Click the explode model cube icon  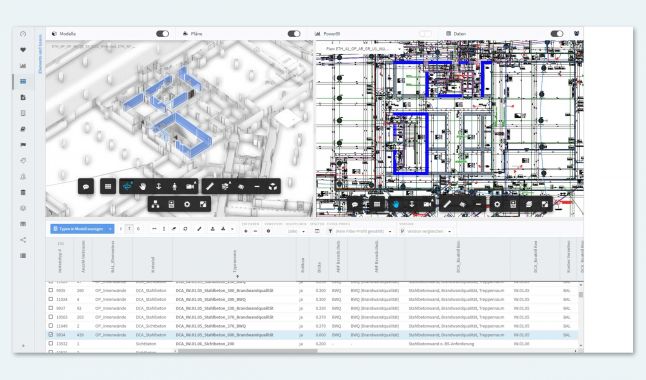coord(273,187)
